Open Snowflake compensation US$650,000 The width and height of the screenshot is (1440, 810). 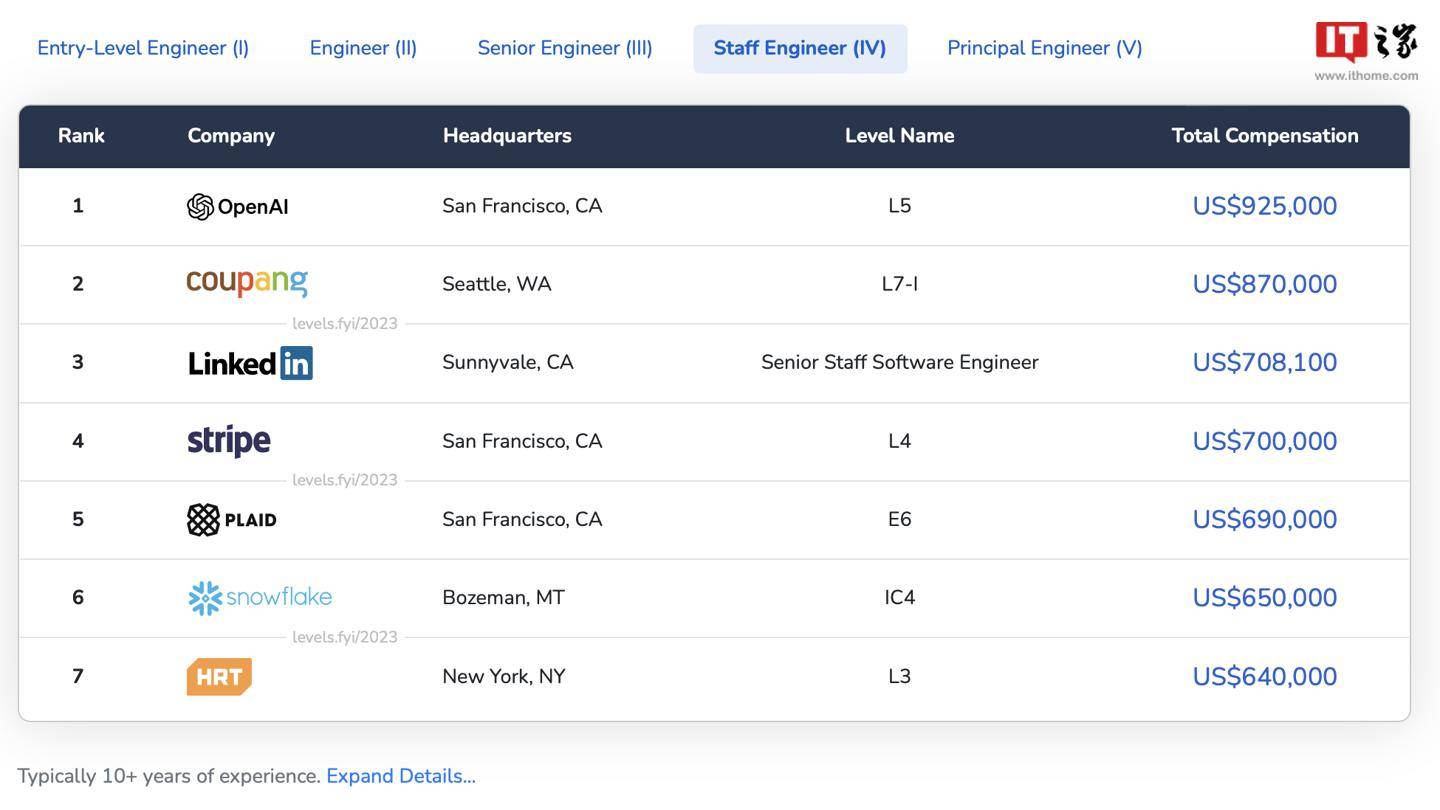click(x=1265, y=597)
